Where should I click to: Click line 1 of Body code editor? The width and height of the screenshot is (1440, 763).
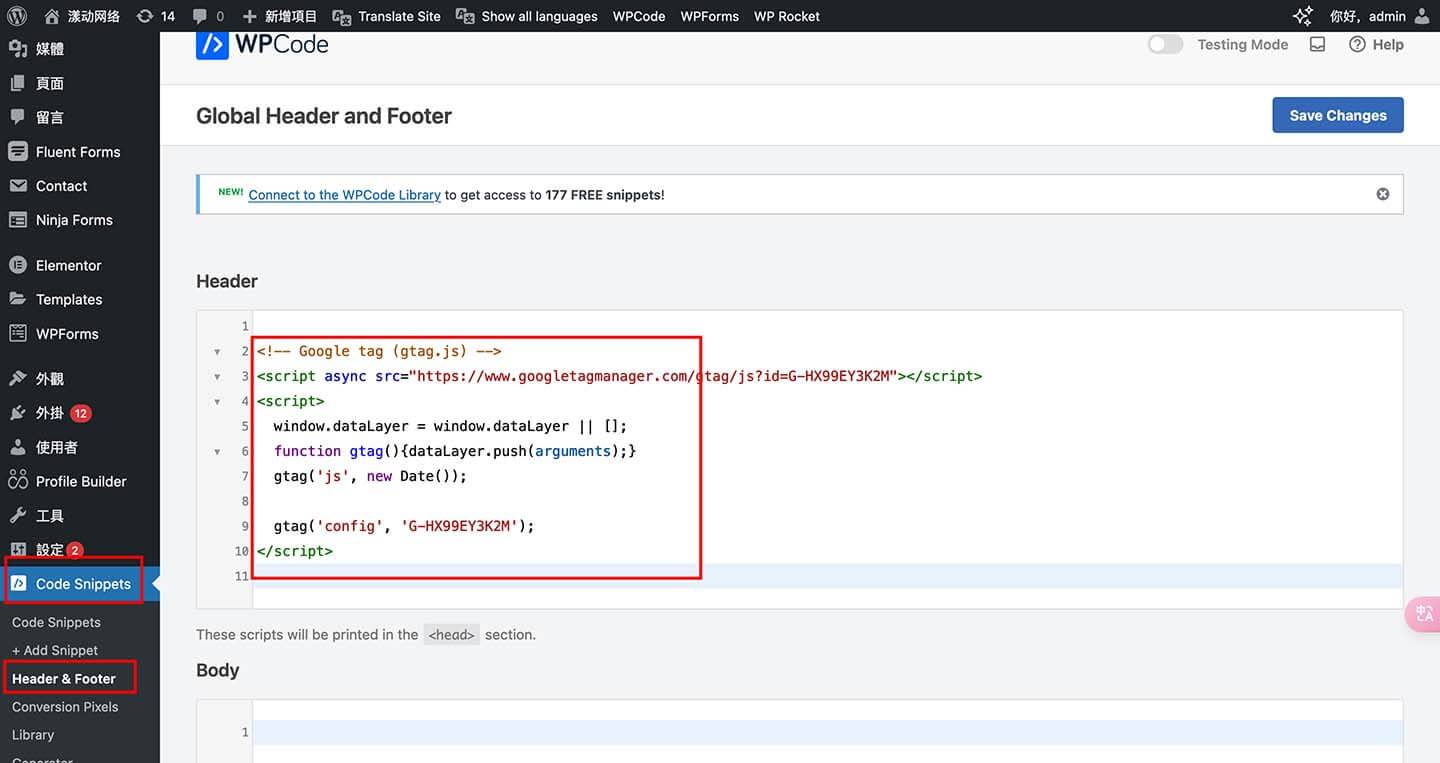pos(827,732)
